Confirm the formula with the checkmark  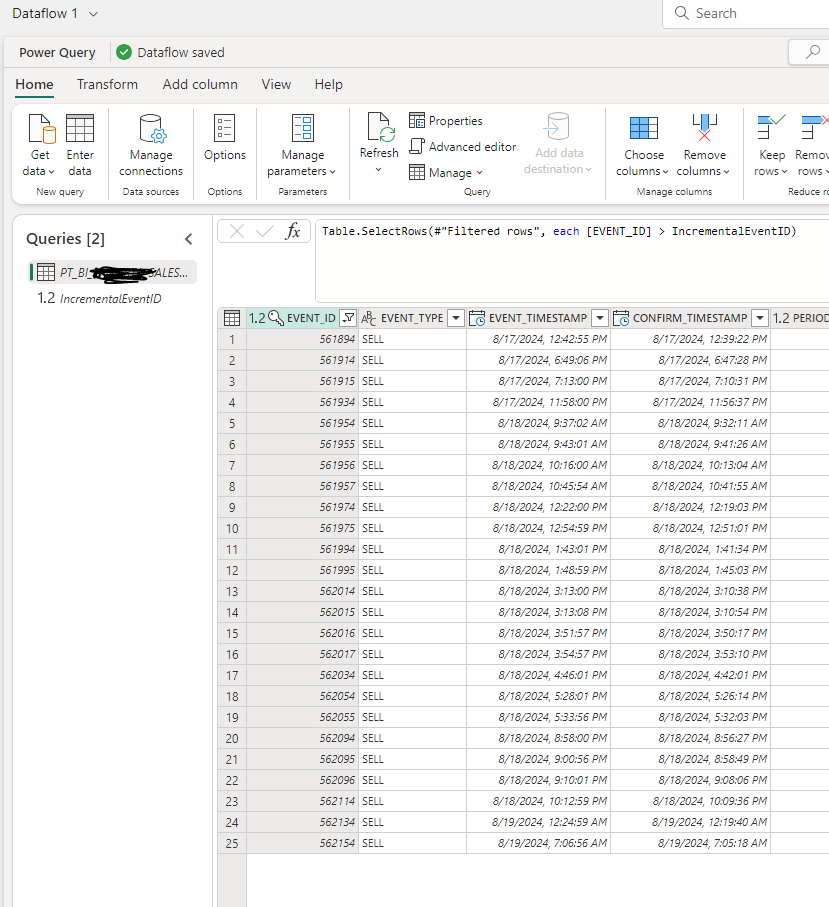tap(264, 231)
